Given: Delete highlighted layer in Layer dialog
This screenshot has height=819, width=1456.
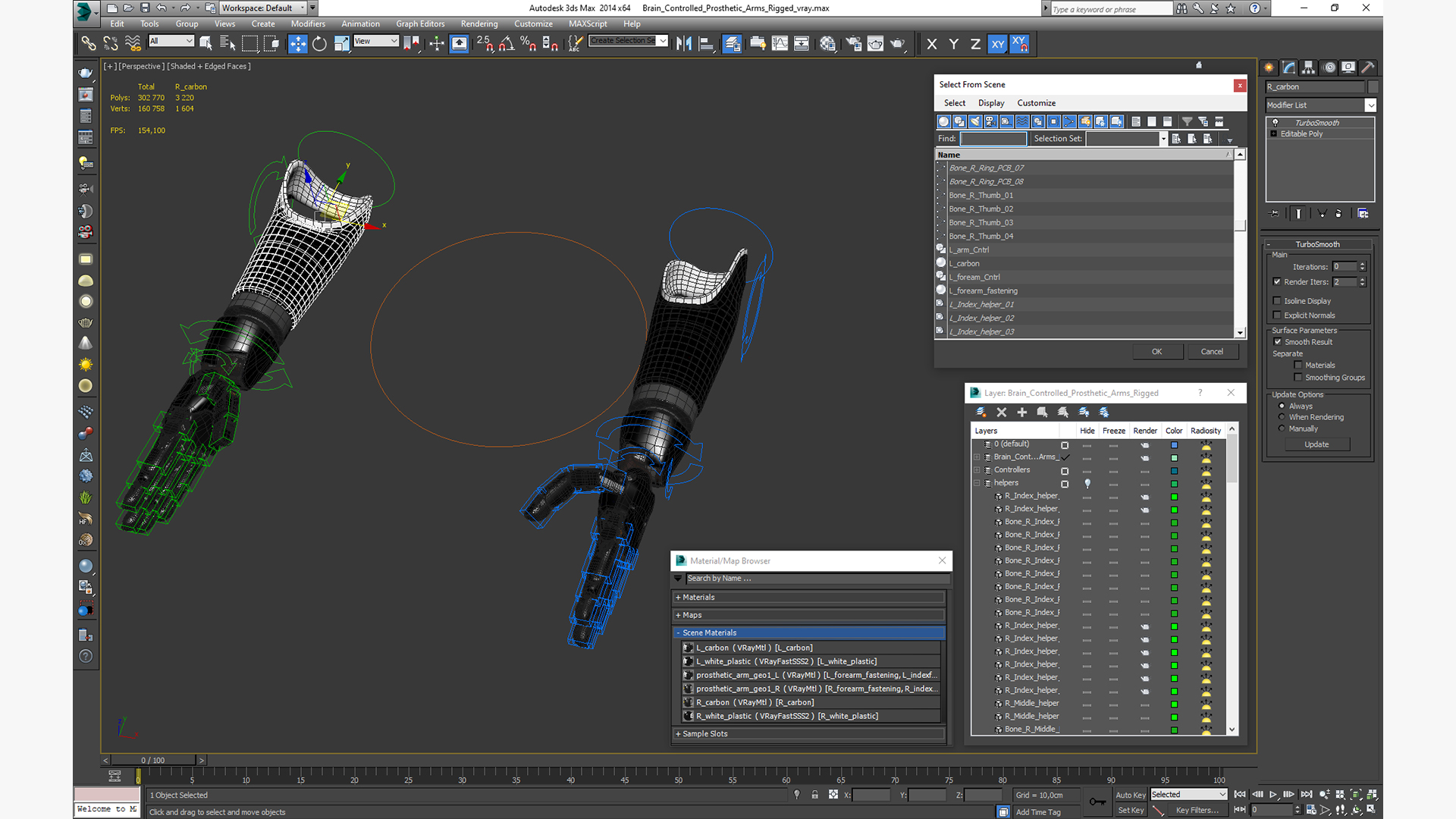Looking at the screenshot, I should pyautogui.click(x=1001, y=413).
